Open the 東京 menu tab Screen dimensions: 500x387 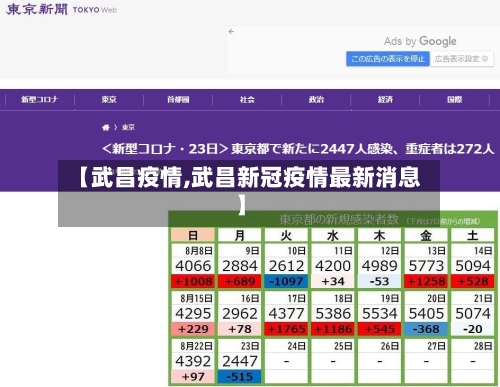(109, 99)
